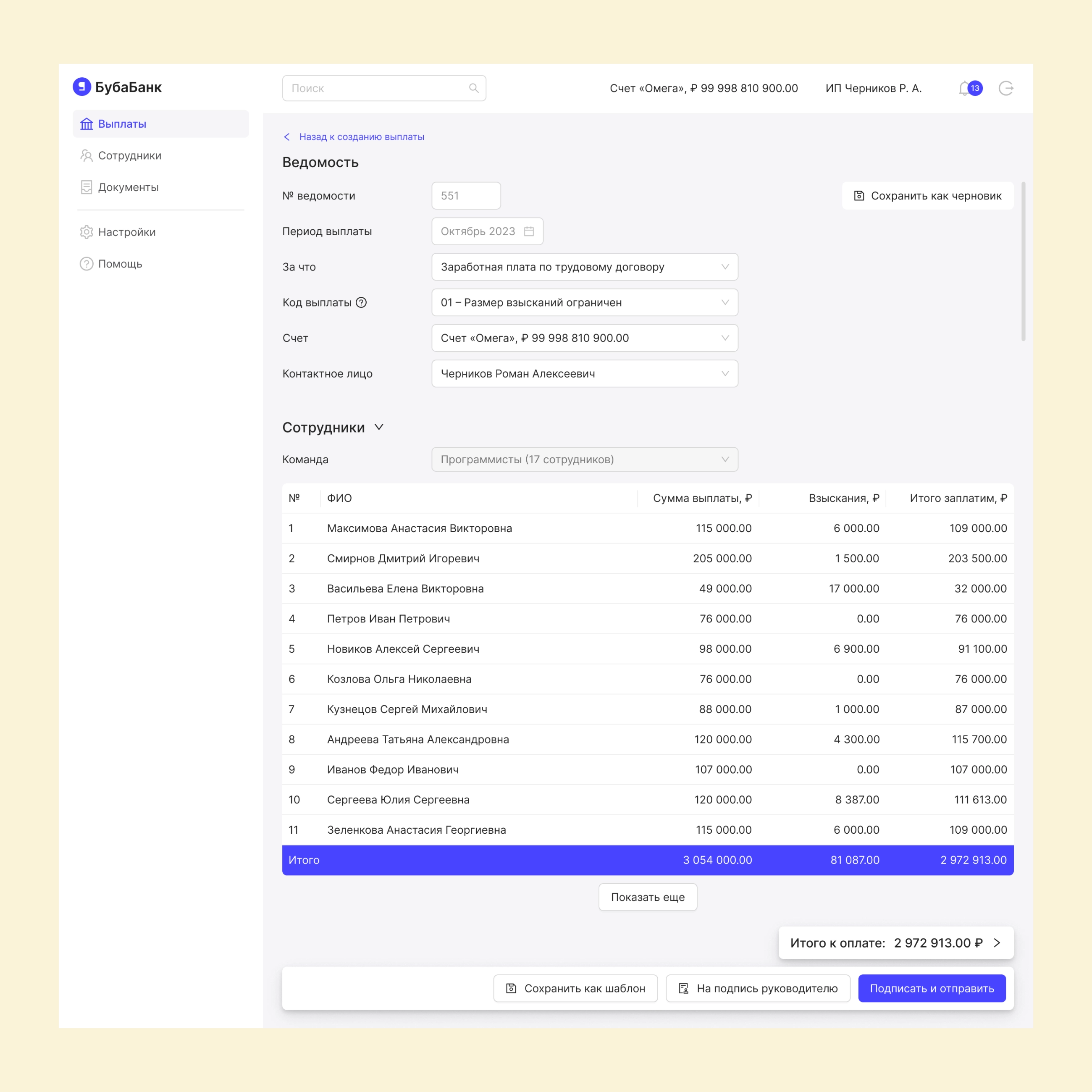Image resolution: width=1092 pixels, height=1092 pixels.
Task: Click the header account text Счет «Омега»
Action: (703, 88)
